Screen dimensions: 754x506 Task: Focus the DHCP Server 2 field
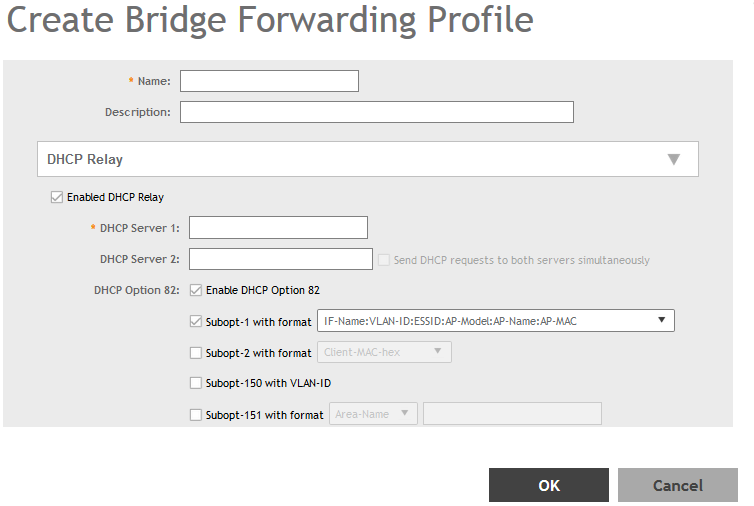(x=280, y=259)
